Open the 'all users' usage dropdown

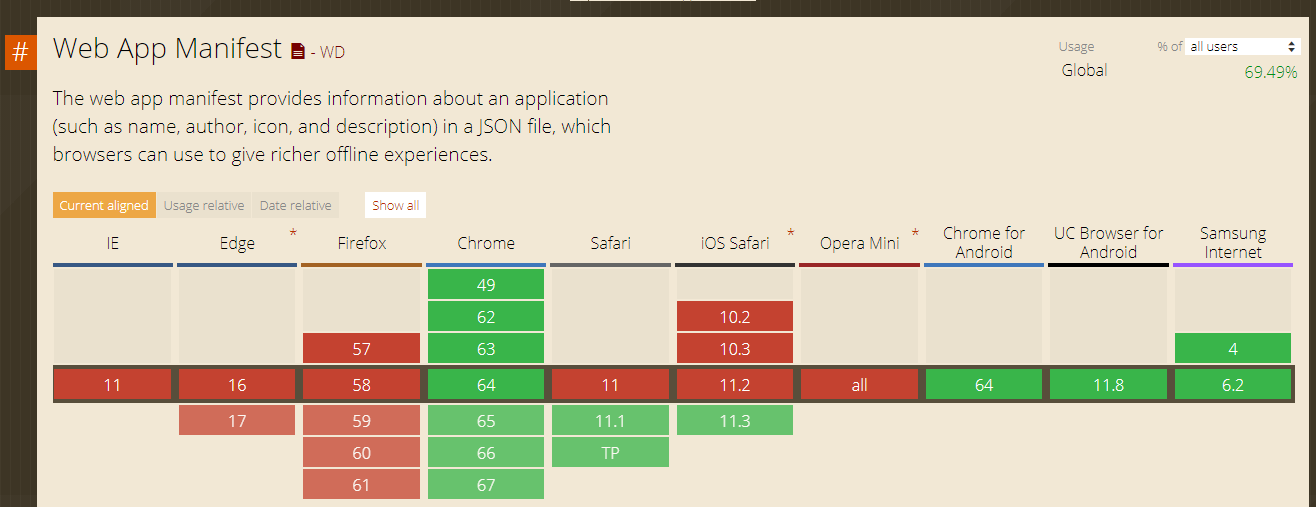pyautogui.click(x=1242, y=46)
